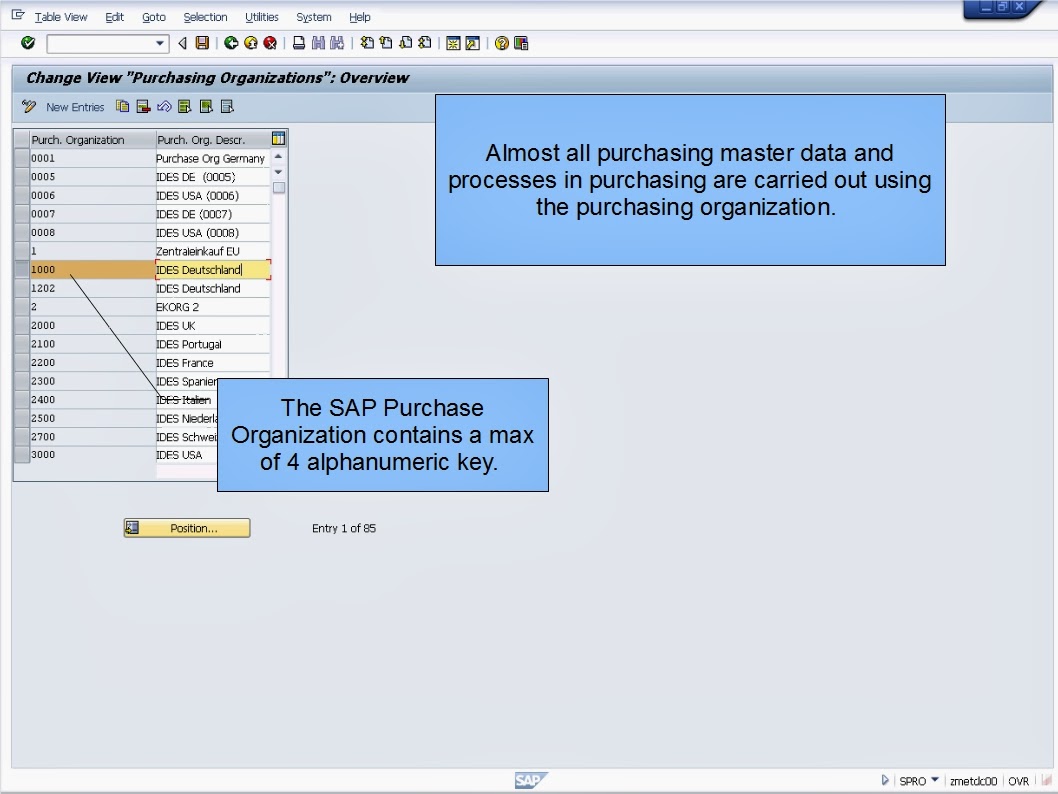Click the yellow Exit up-arrow icon
The width and height of the screenshot is (1058, 794).
pyautogui.click(x=251, y=43)
